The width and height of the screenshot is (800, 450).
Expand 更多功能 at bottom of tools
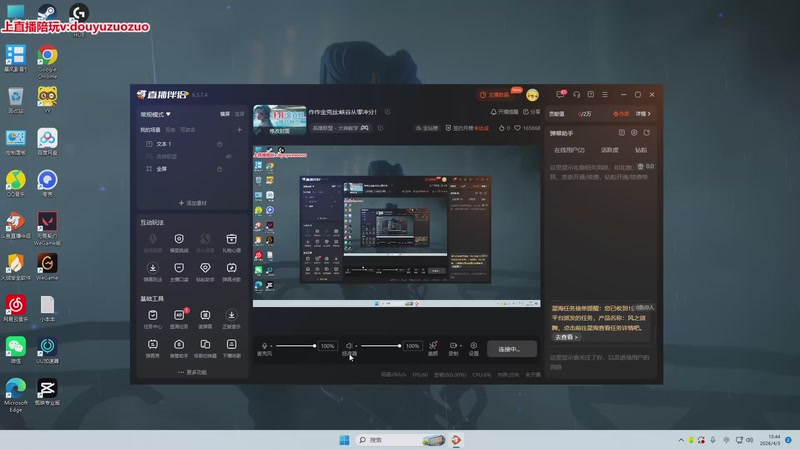[193, 372]
